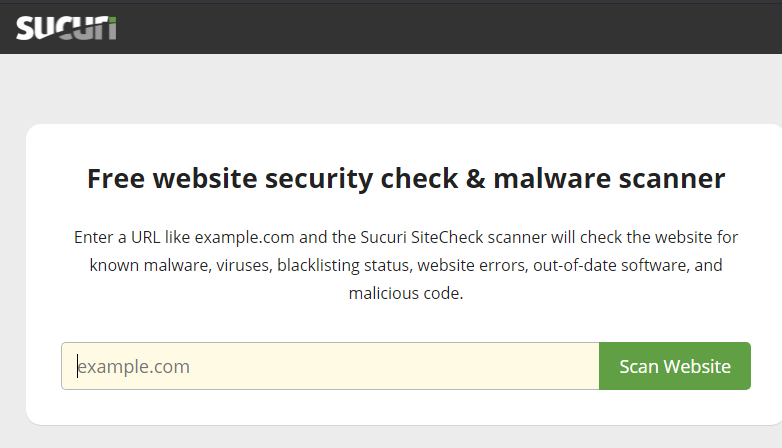
Task: Click the Sucuri logo in the header
Action: 66,27
